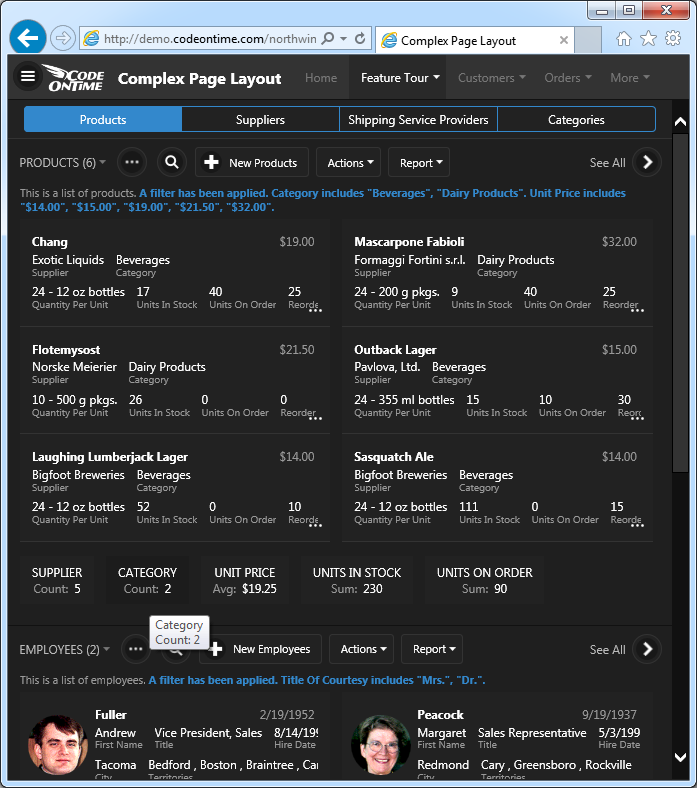Open the Sasquatch Ale card ellipsis menu
697x788 pixels.
(x=637, y=525)
